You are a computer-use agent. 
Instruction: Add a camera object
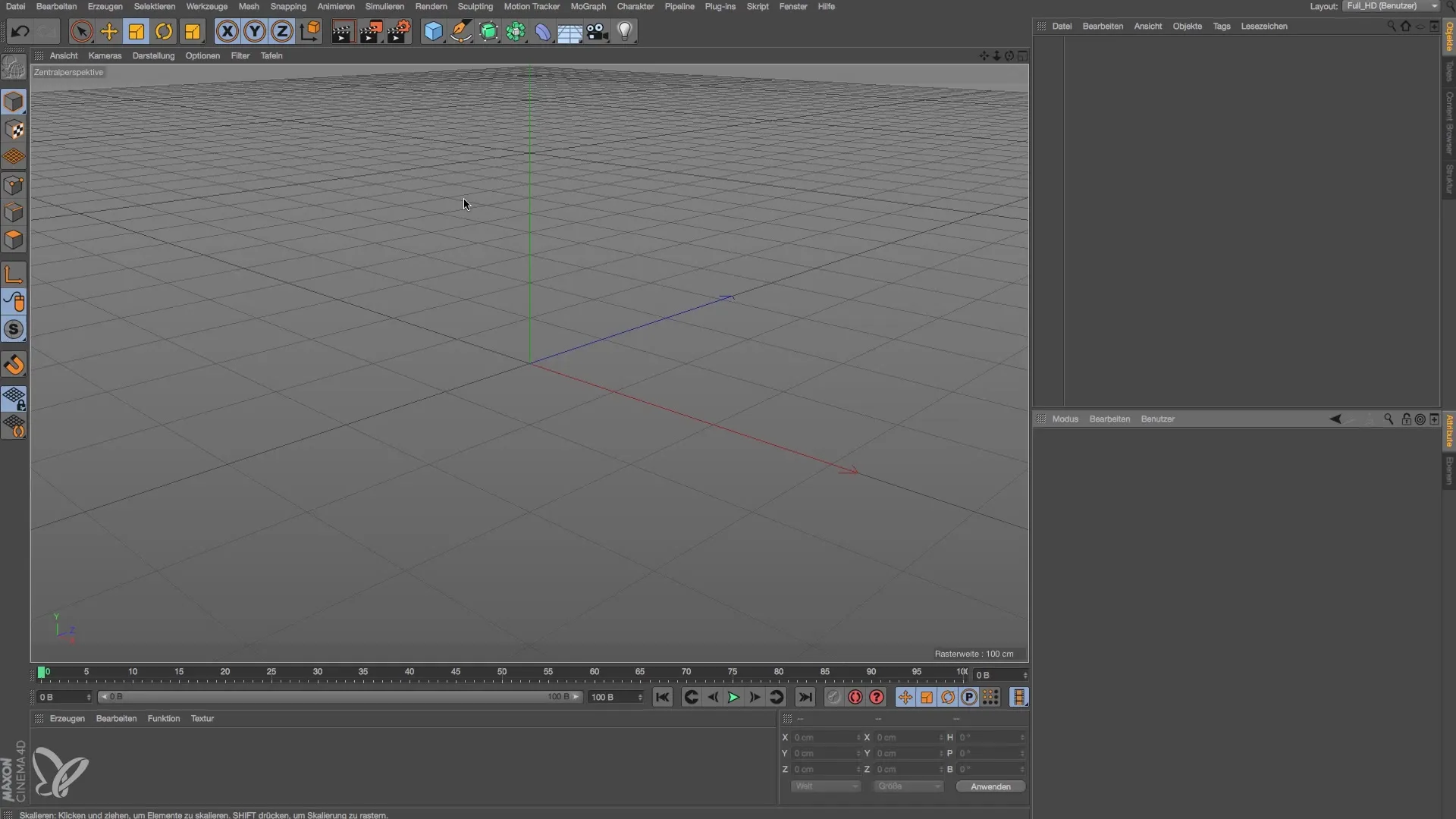[598, 31]
